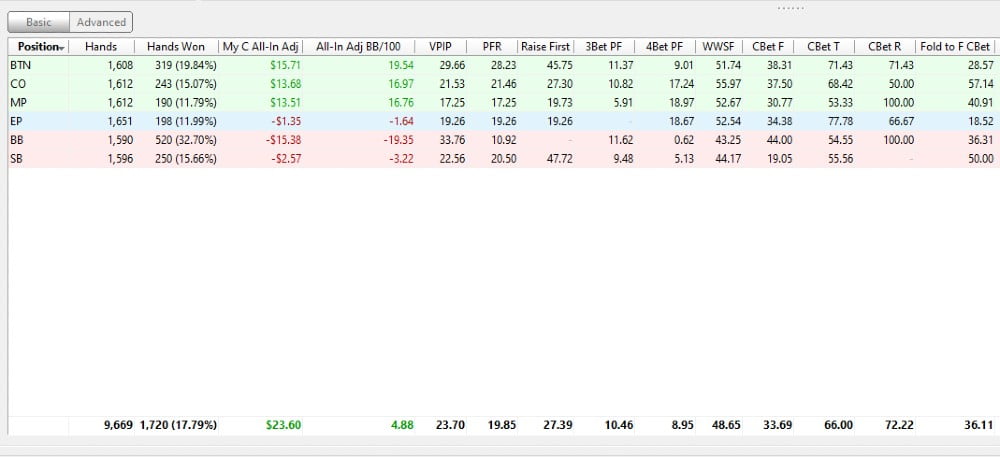
Task: Switch to the Basic tab
Action: click(x=38, y=22)
